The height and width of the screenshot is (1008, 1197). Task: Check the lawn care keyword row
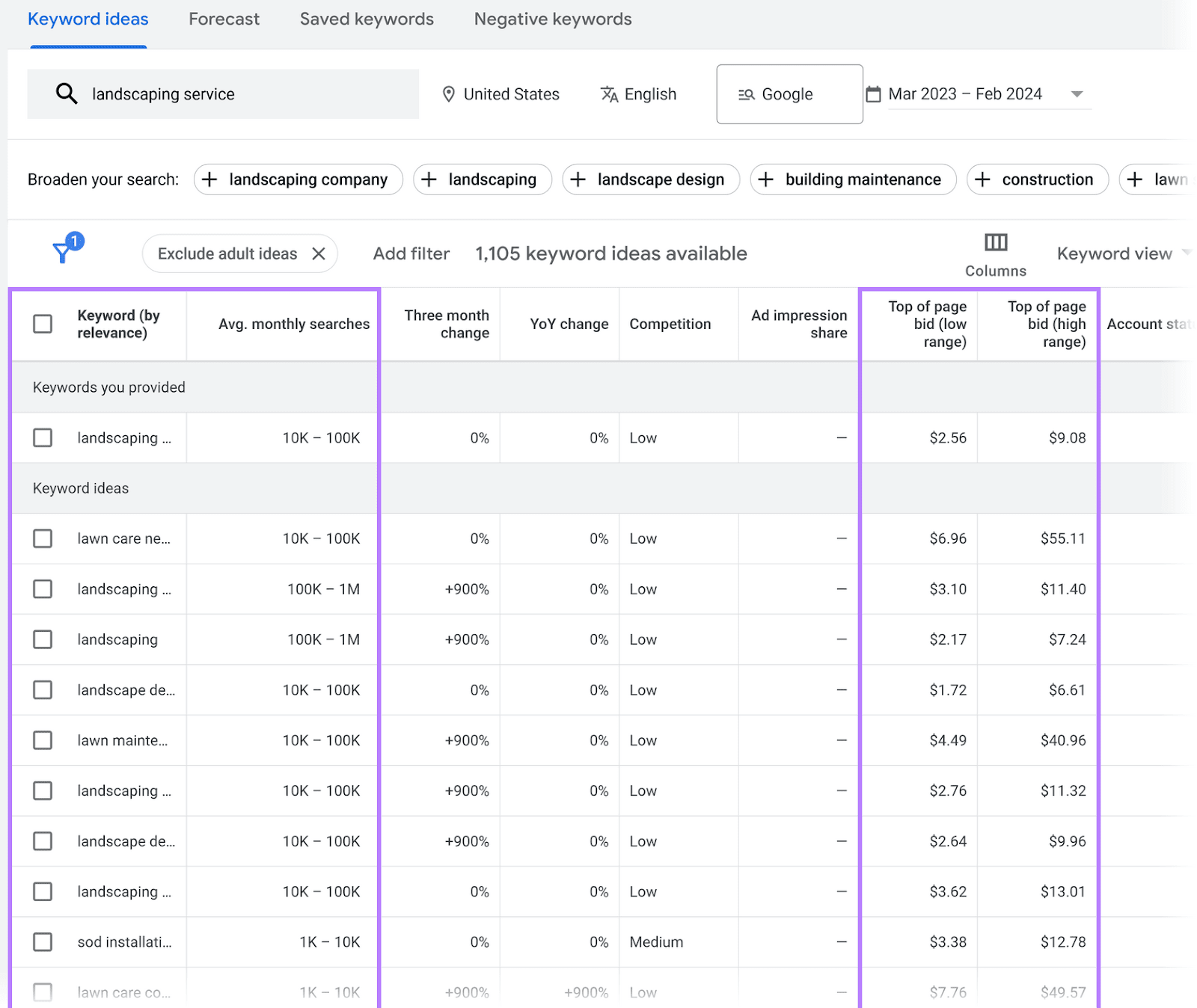click(x=43, y=538)
